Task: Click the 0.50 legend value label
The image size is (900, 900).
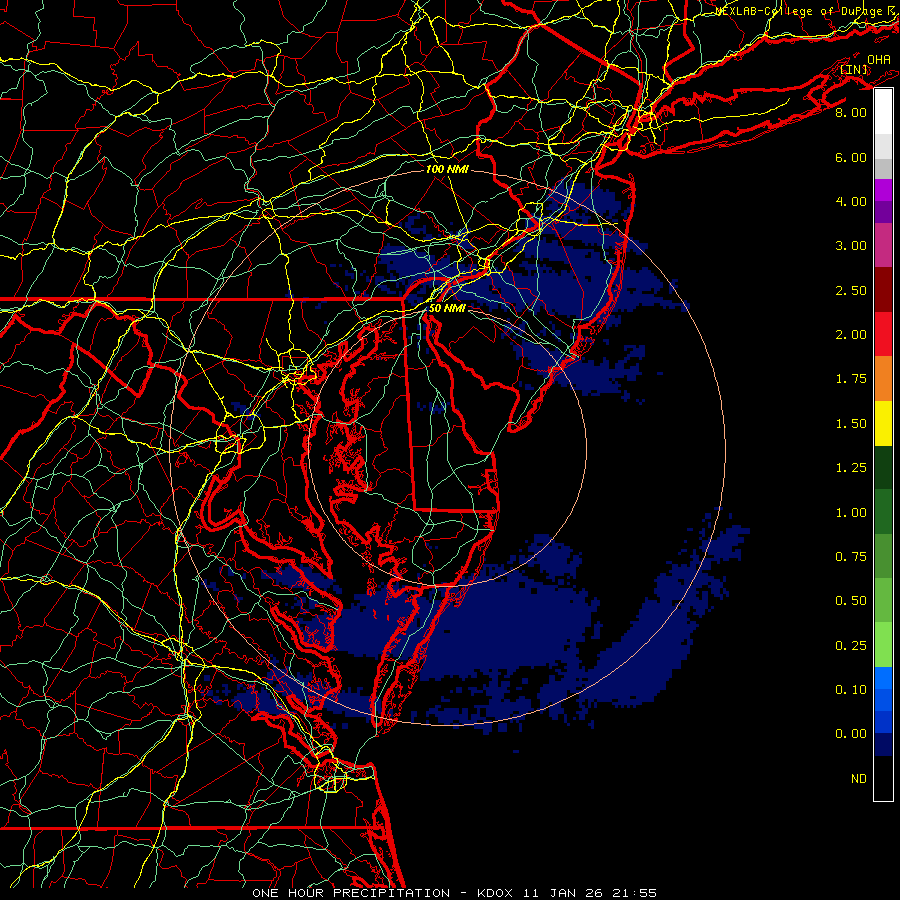Action: 851,601
